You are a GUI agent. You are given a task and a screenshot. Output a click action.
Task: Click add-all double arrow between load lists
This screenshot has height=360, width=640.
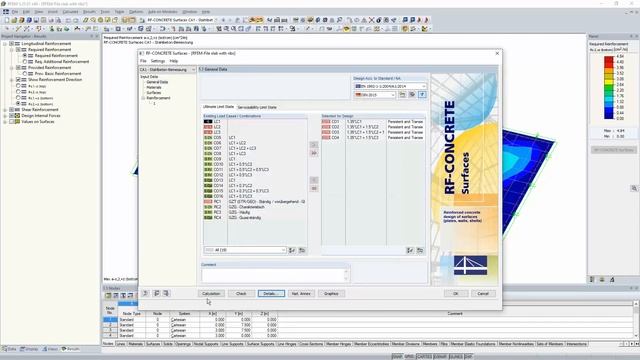click(314, 153)
